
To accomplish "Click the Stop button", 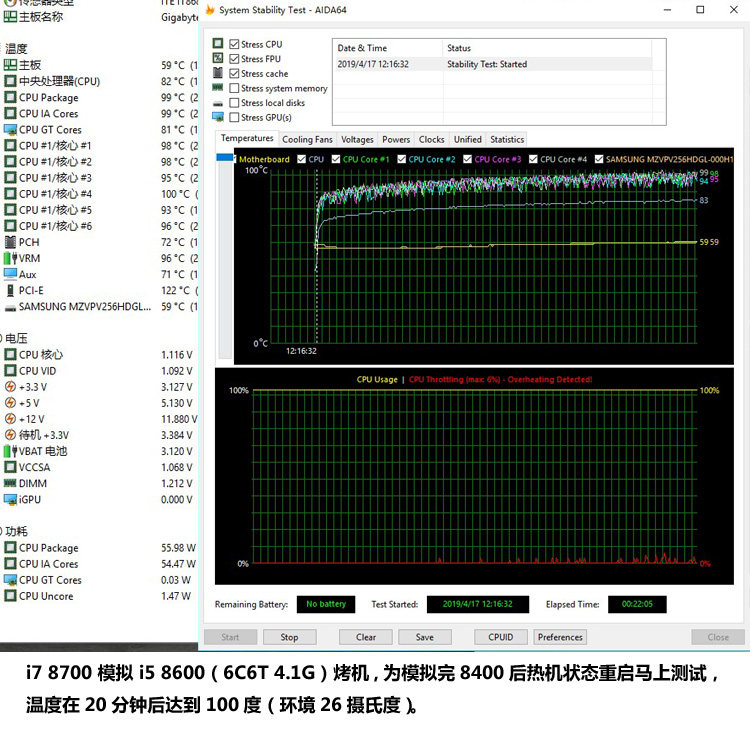I will pos(289,637).
